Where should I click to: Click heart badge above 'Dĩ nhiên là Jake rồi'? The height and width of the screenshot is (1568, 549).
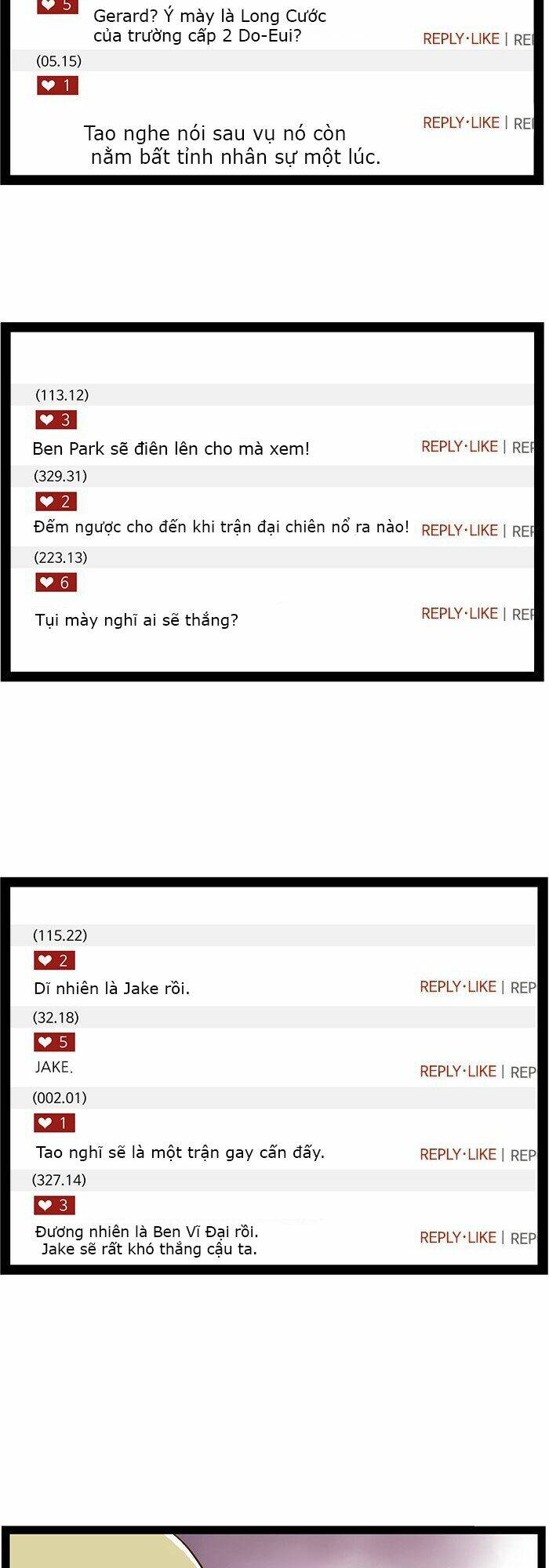coord(54,960)
